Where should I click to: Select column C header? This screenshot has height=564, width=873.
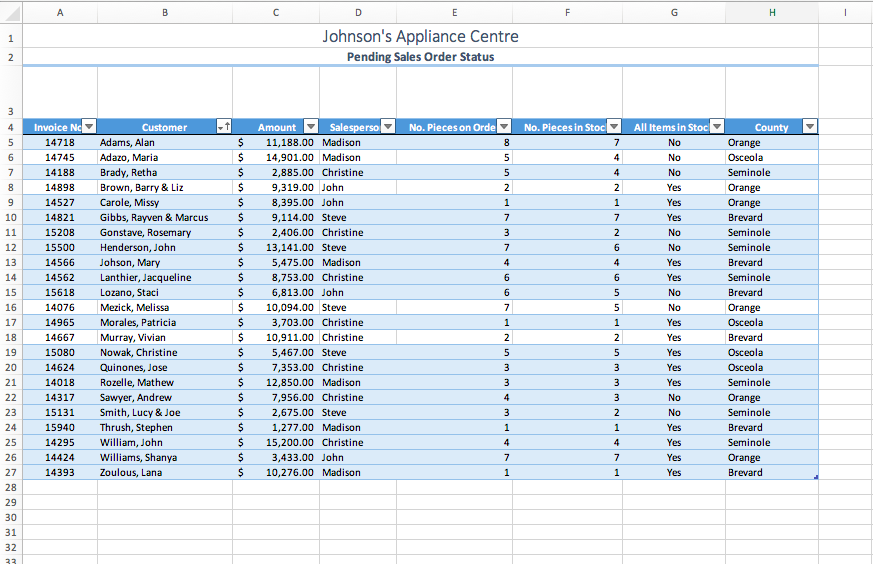[276, 12]
